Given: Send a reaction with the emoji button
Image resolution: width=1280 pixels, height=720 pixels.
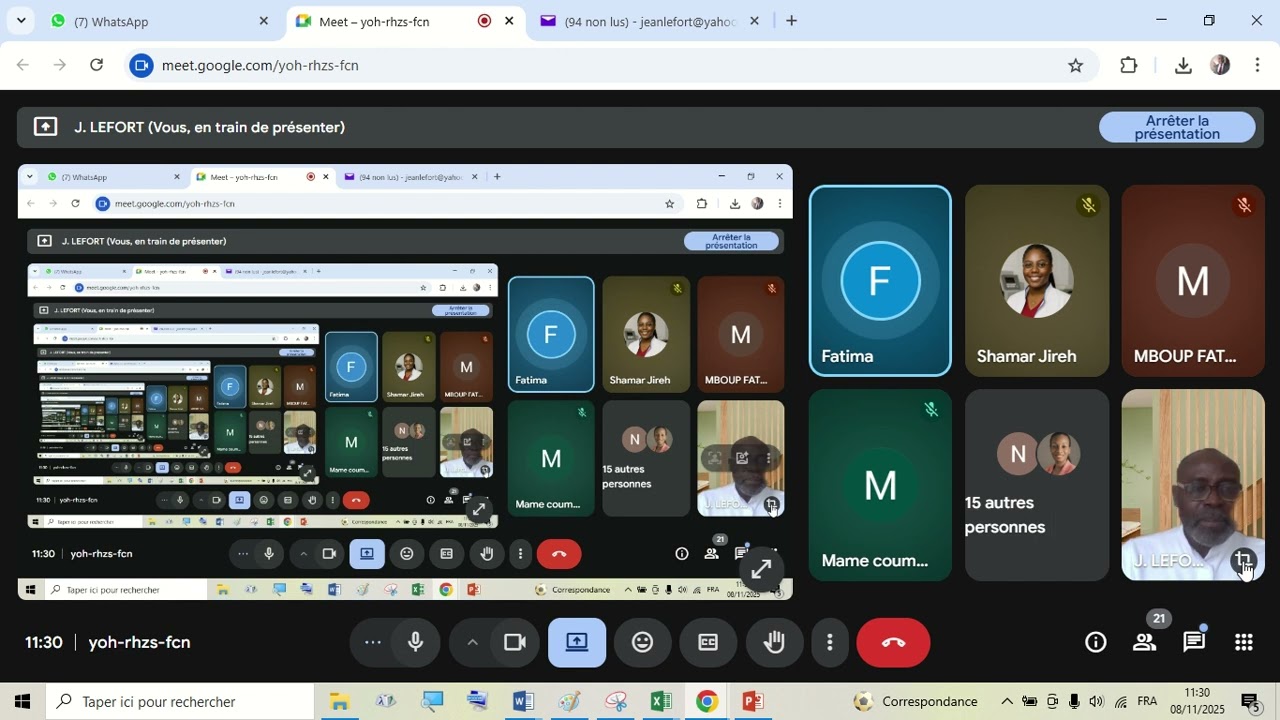Looking at the screenshot, I should 643,642.
